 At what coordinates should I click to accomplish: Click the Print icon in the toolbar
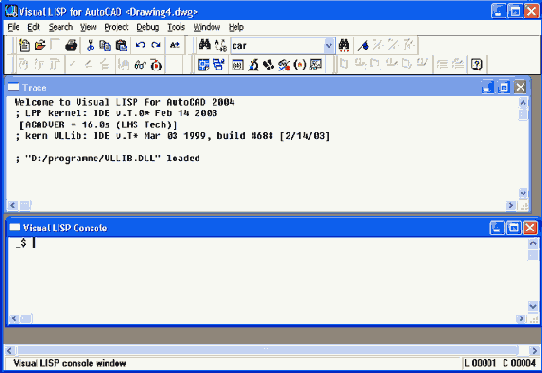coord(71,45)
